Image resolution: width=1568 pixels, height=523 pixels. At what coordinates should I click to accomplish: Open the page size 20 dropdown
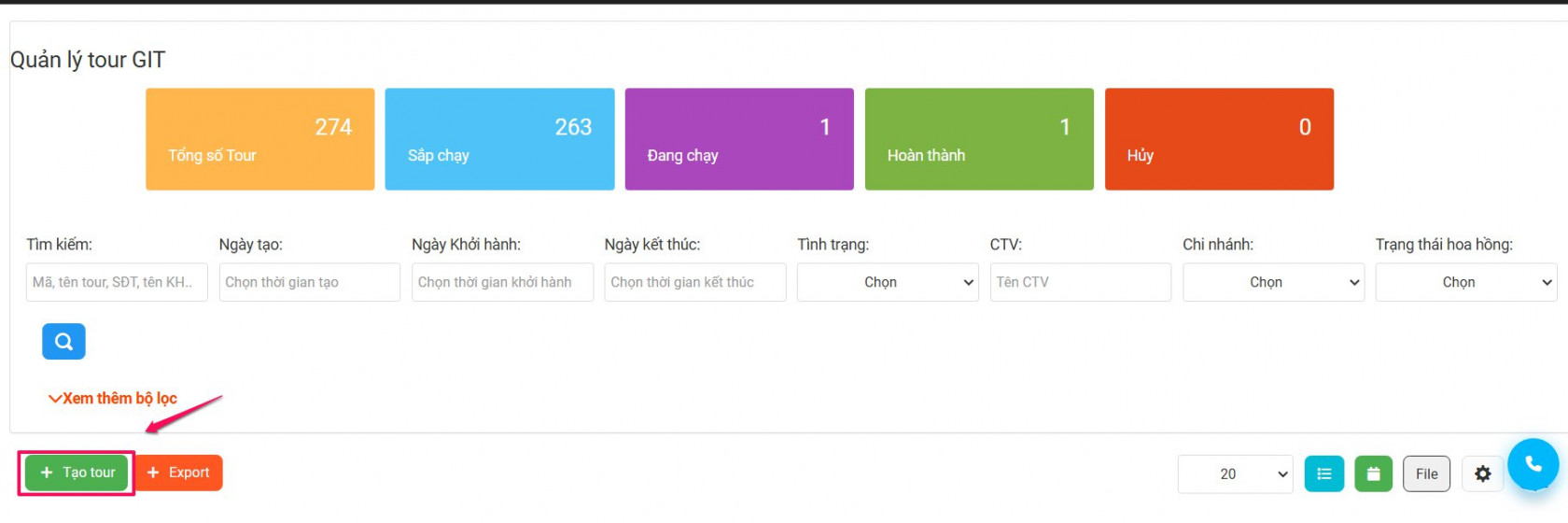pyautogui.click(x=1235, y=474)
